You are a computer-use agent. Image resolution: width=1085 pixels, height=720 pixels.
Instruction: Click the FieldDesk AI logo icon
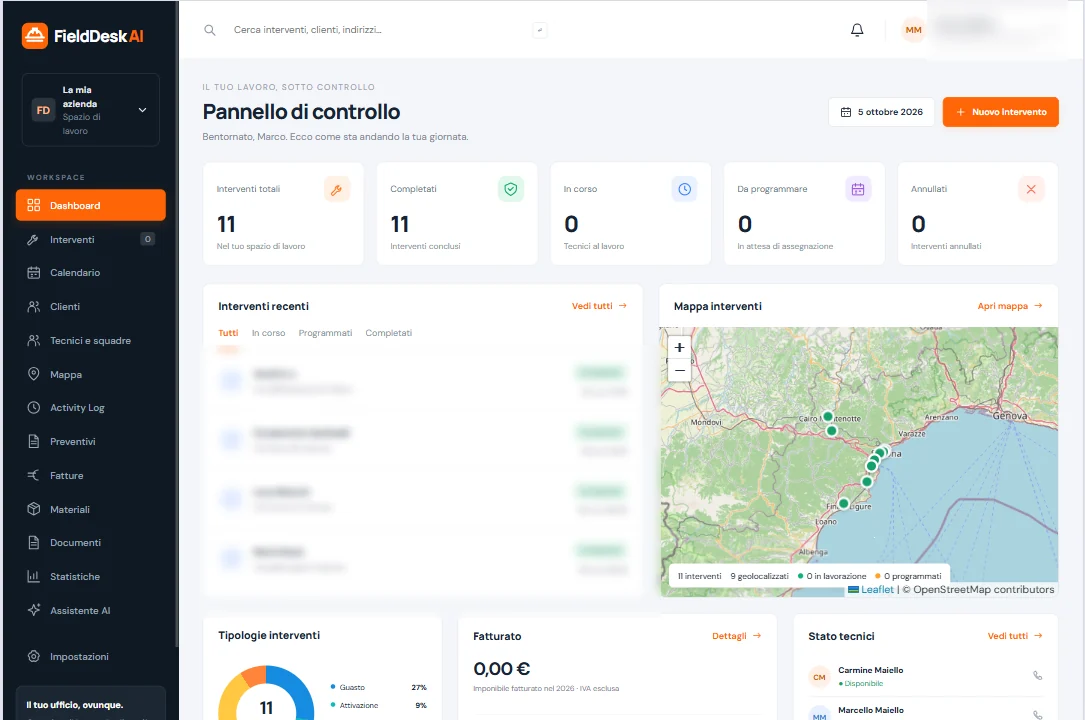(x=35, y=36)
